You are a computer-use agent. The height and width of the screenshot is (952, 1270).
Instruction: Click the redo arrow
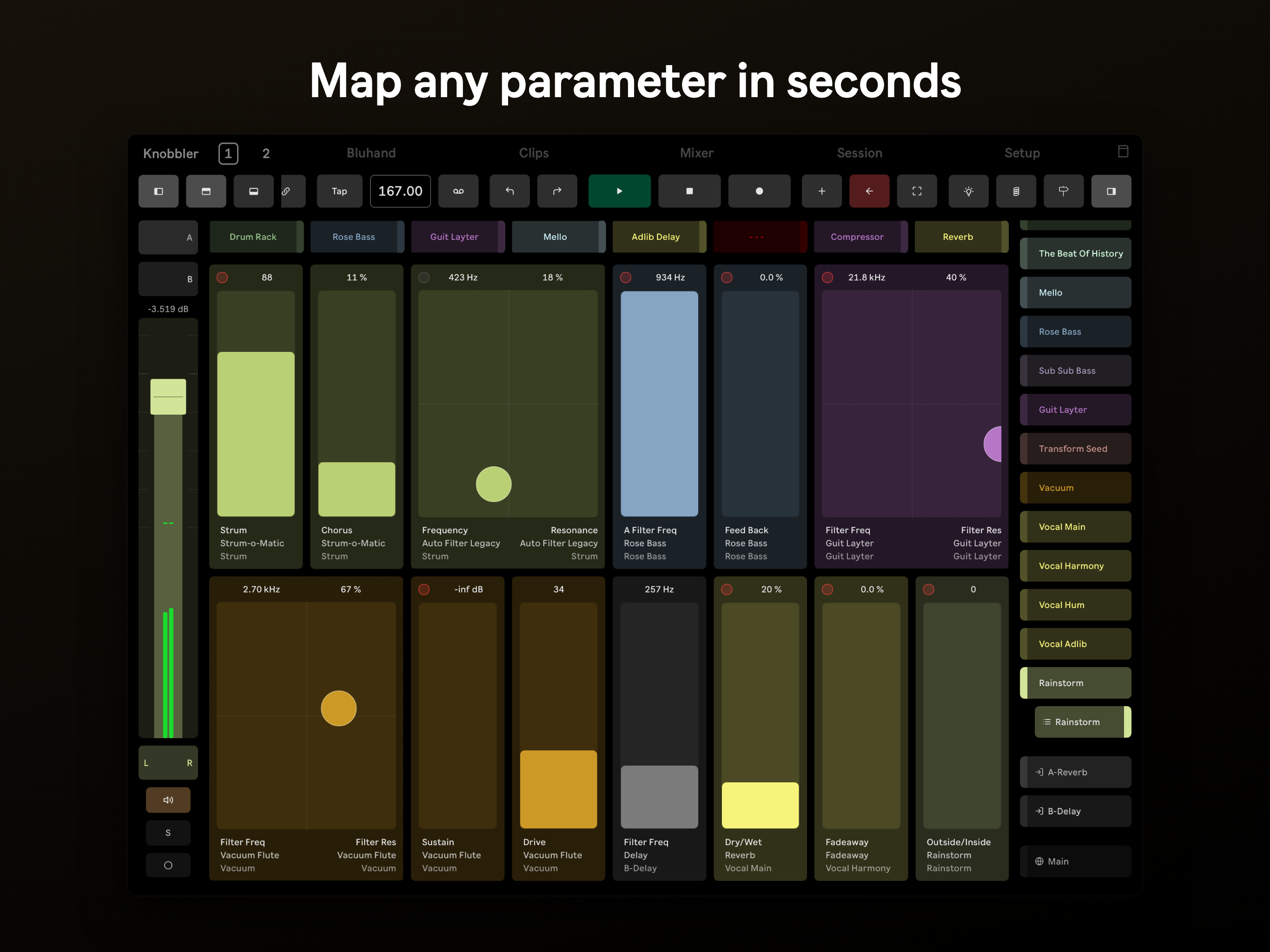pos(557,191)
